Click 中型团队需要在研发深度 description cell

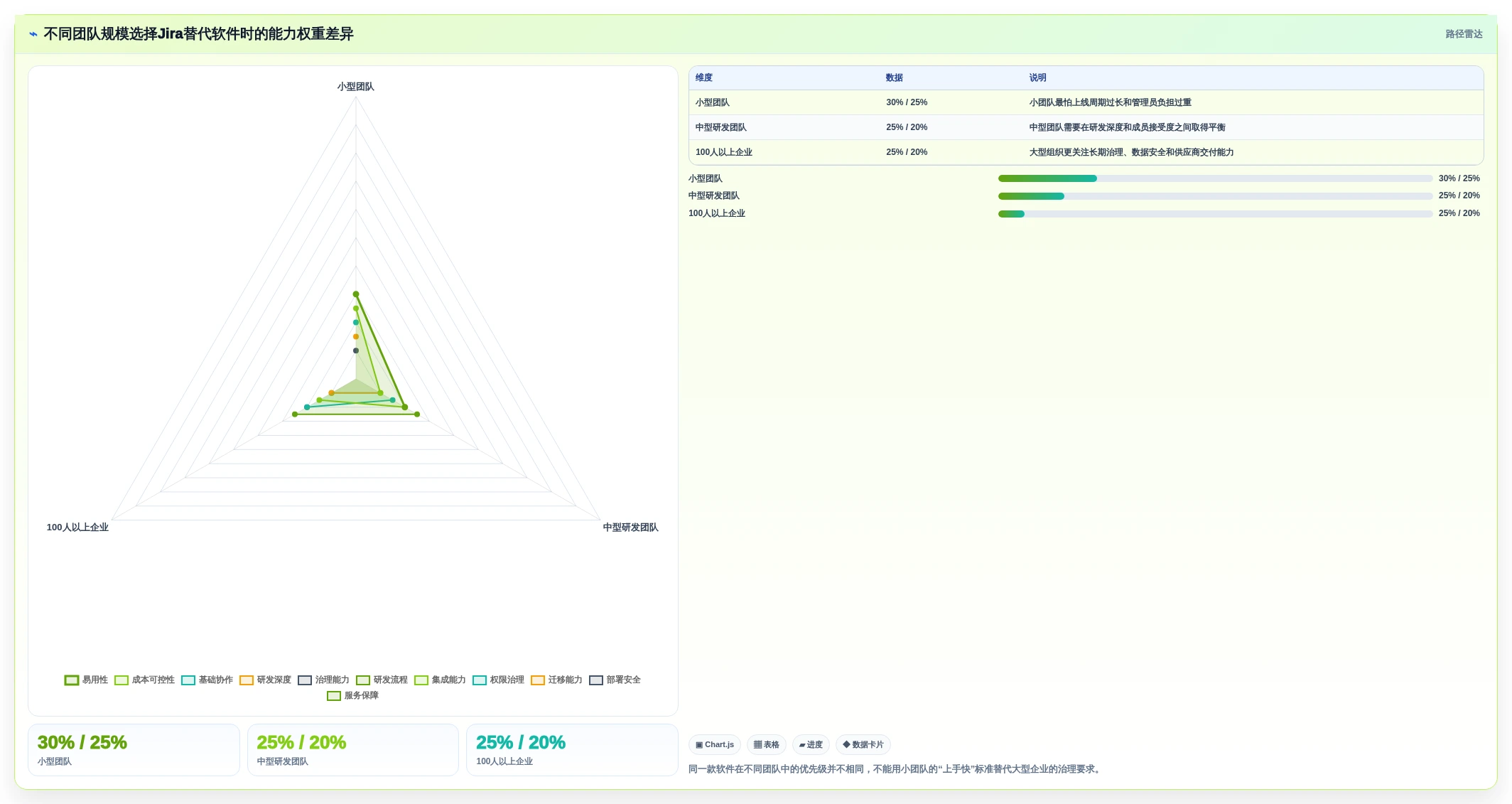click(1127, 127)
